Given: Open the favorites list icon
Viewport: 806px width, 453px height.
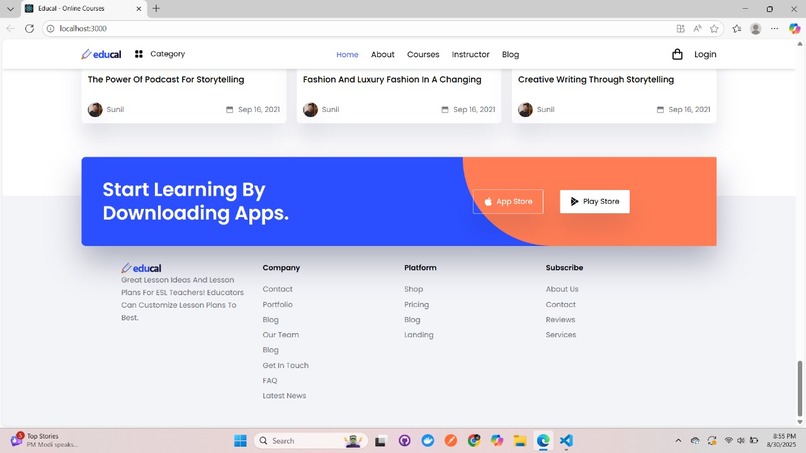Looking at the screenshot, I should (x=737, y=29).
